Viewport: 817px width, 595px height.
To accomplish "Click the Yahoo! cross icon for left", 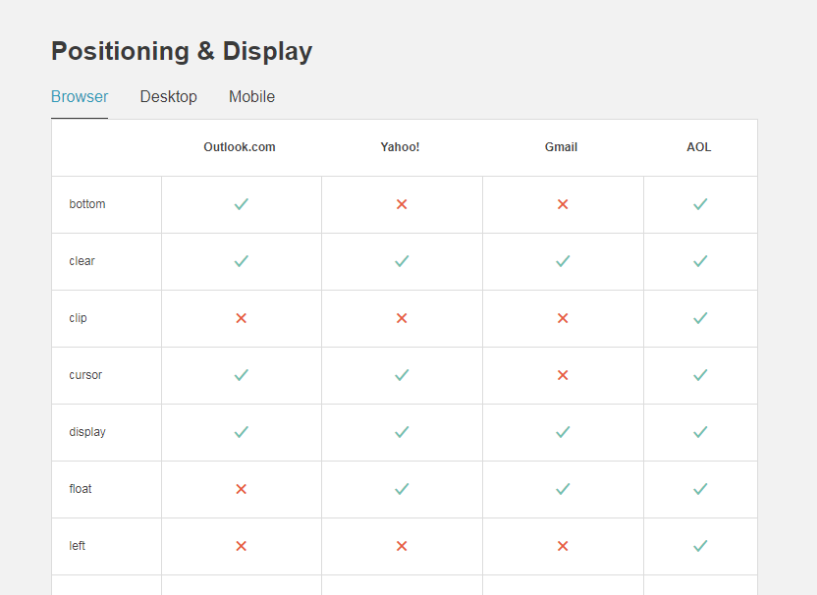I will click(x=402, y=546).
